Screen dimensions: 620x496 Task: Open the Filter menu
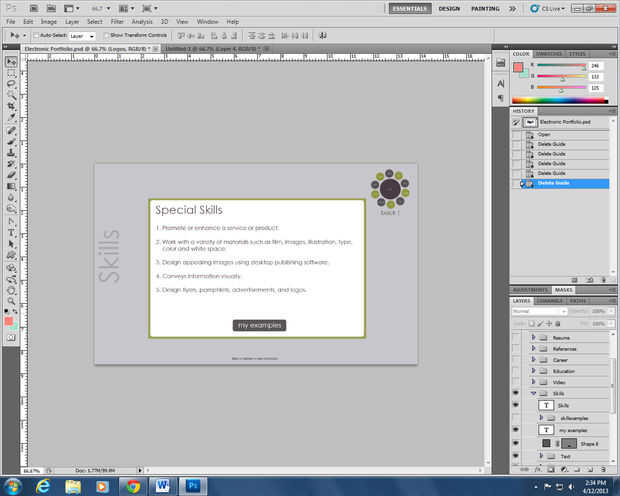[118, 21]
